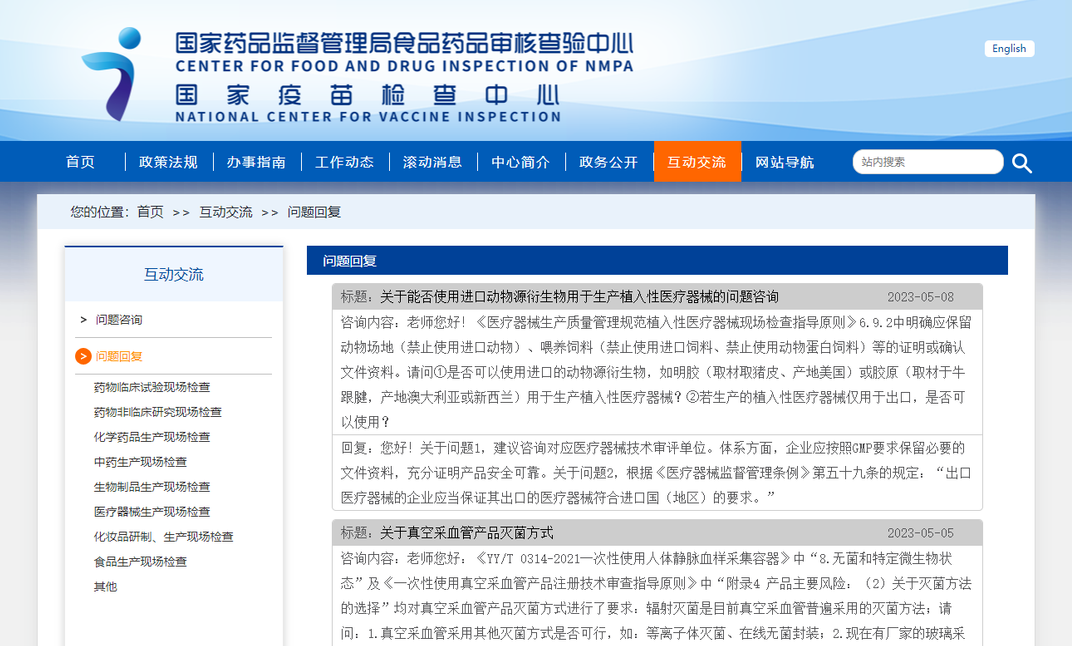Switch language with the English button
The image size is (1072, 646).
click(x=1009, y=49)
